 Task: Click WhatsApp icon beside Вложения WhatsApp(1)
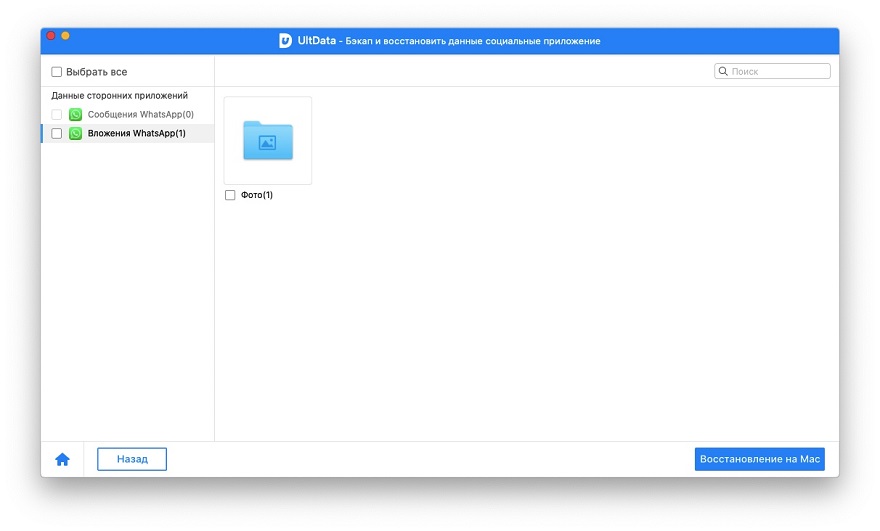[x=75, y=134]
